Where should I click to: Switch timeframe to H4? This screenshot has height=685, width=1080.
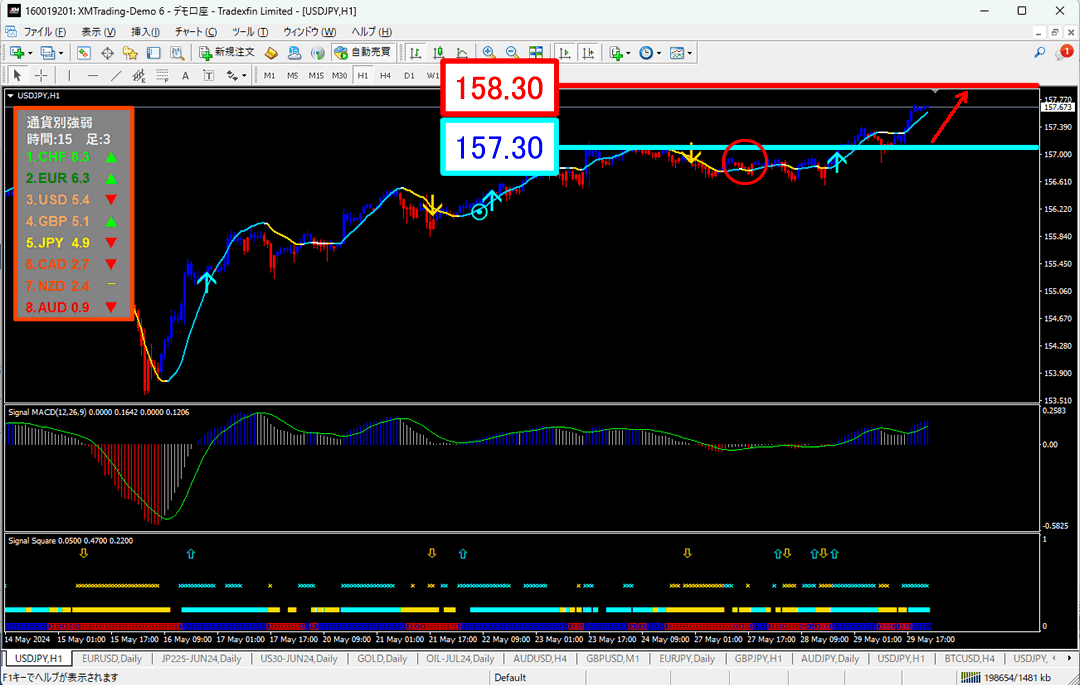coord(386,75)
